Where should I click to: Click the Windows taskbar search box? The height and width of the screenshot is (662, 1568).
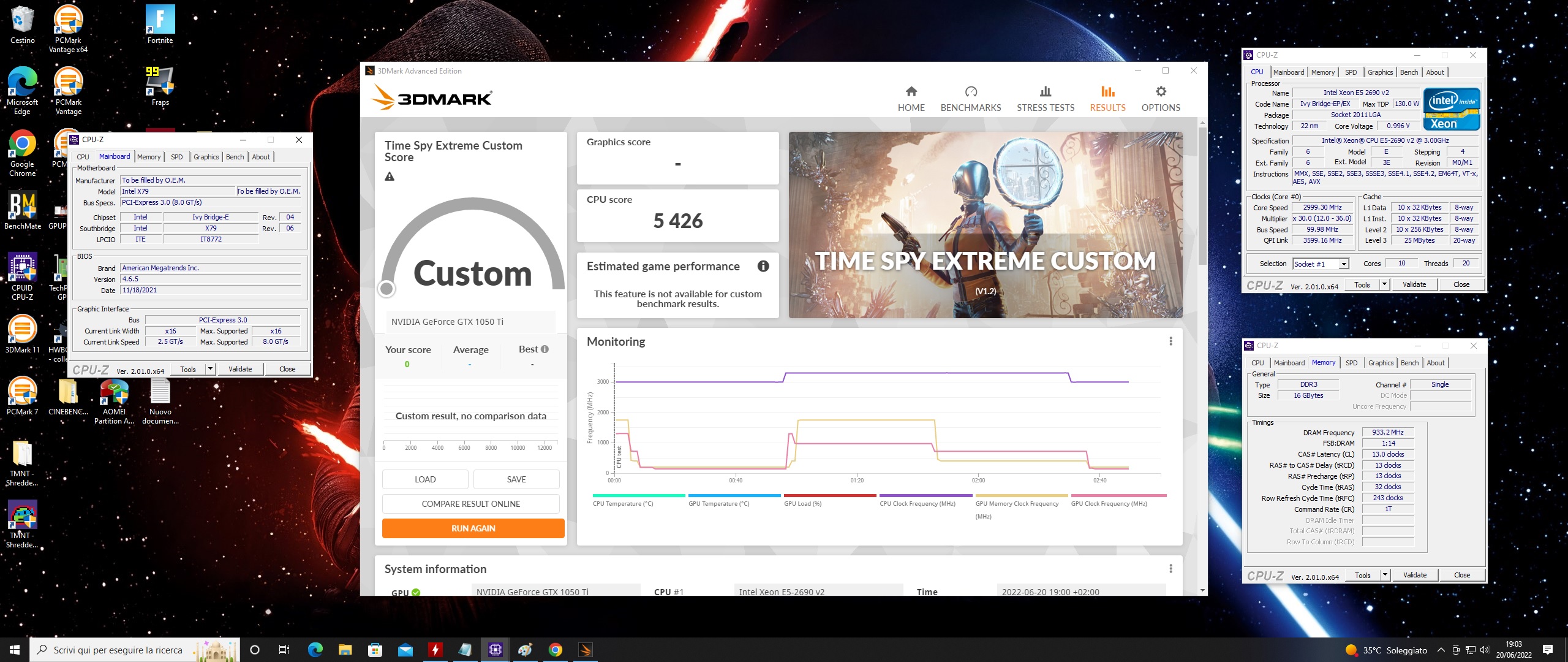pos(134,650)
